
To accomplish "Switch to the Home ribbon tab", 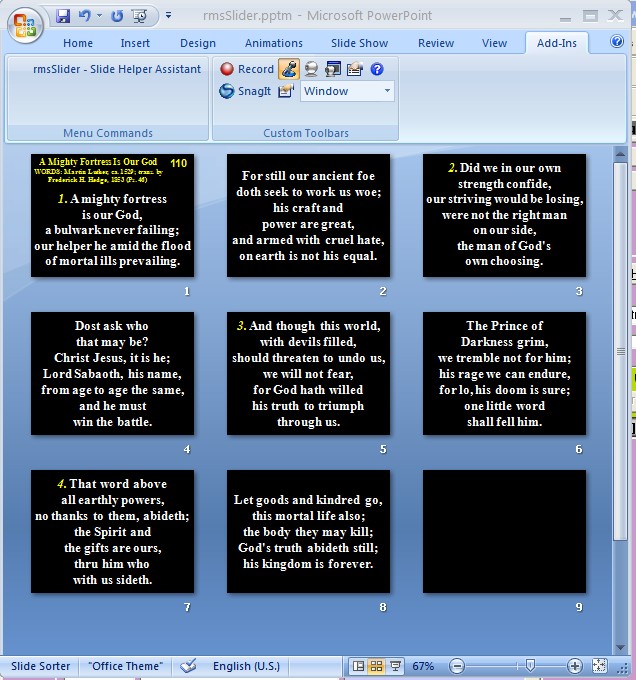I will tap(78, 43).
